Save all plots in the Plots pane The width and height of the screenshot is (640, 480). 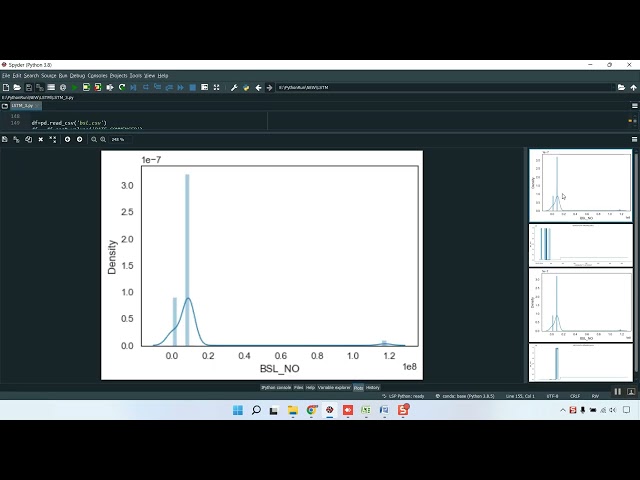click(x=16, y=139)
